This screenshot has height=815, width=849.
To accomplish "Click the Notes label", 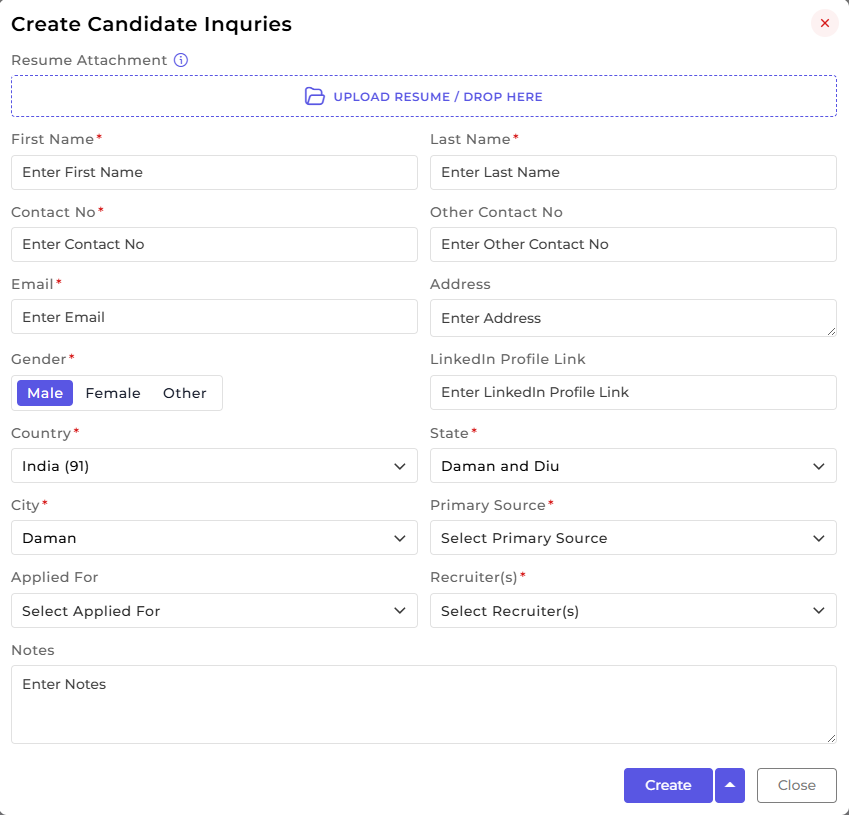I will [x=33, y=650].
